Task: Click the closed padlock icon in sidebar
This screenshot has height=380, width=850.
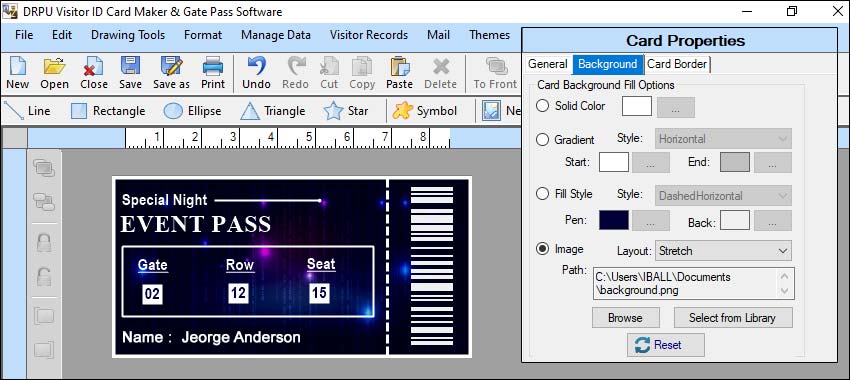Action: pyautogui.click(x=43, y=242)
